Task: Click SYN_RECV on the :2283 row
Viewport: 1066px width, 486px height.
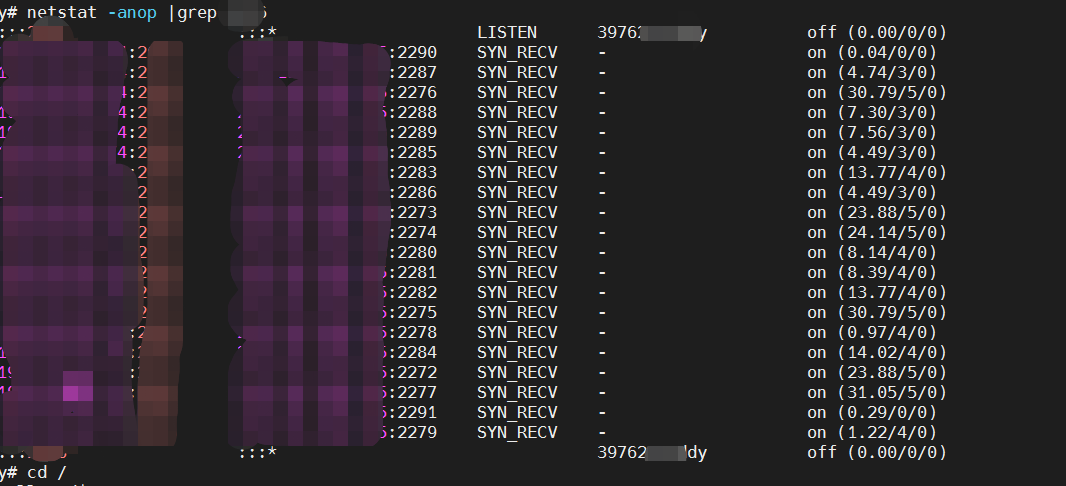Action: click(516, 172)
